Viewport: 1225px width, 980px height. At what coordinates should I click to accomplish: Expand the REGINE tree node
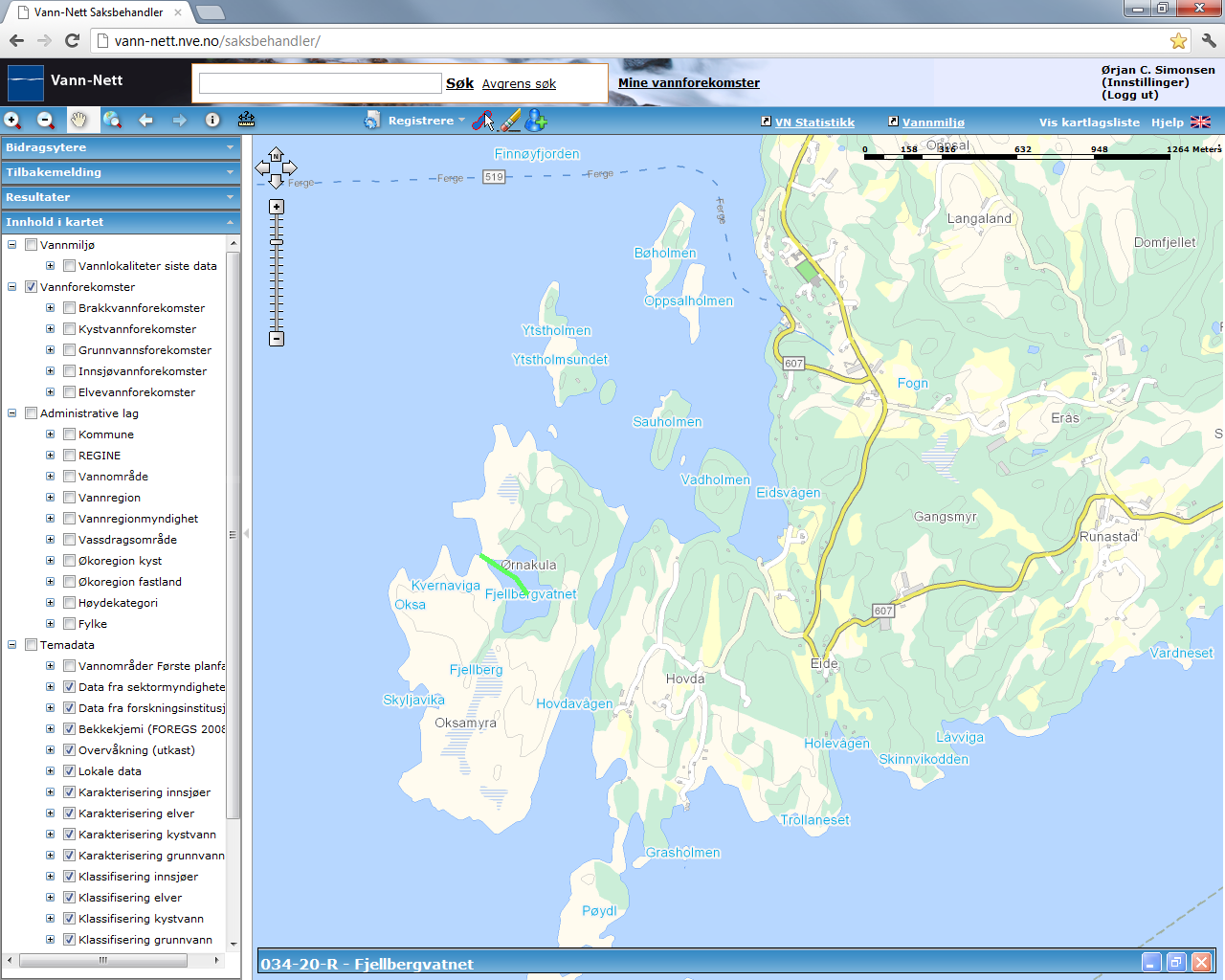coord(51,456)
